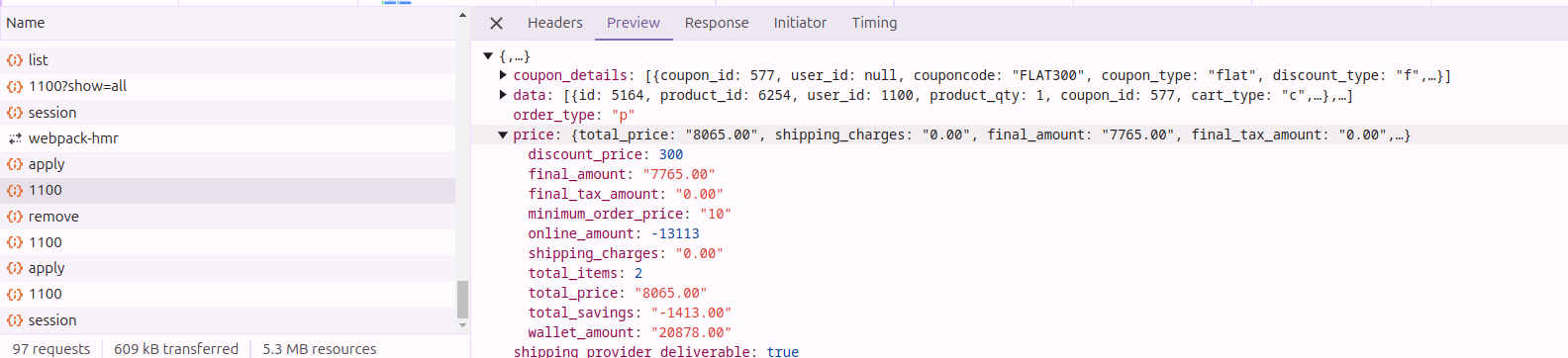This screenshot has height=358, width=1568.
Task: Click the webpack-hmr websocket icon
Action: pyautogui.click(x=15, y=138)
